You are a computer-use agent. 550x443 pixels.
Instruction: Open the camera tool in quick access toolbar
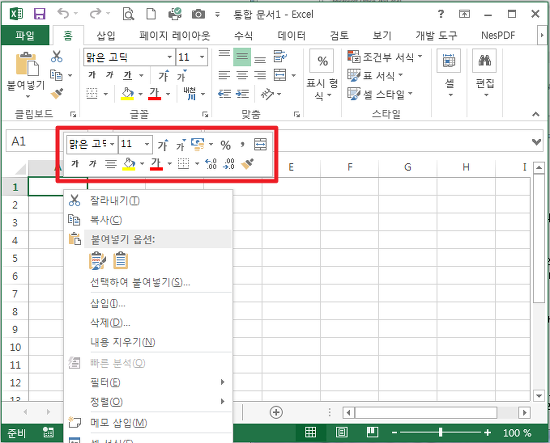coord(198,14)
